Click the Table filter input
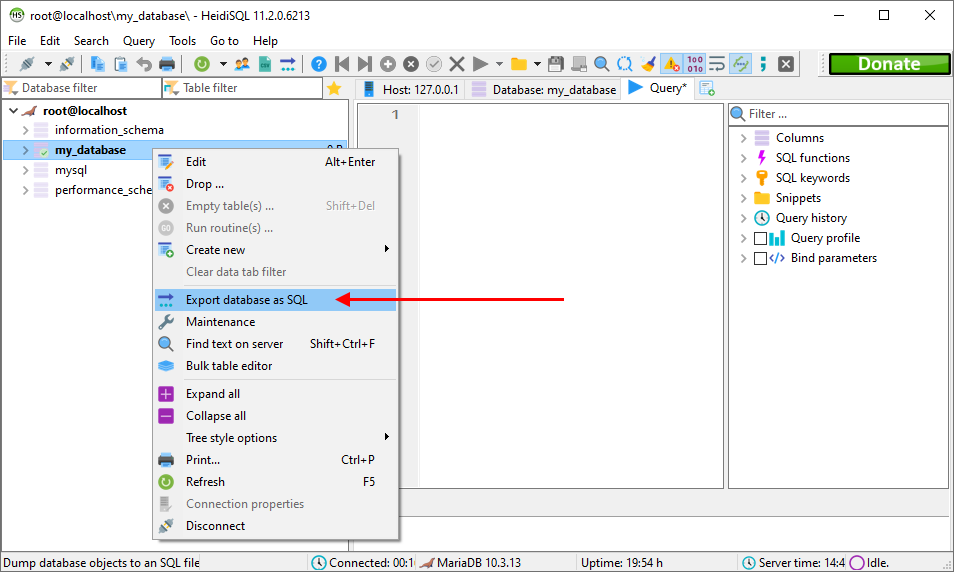Image resolution: width=954 pixels, height=572 pixels. (x=243, y=88)
